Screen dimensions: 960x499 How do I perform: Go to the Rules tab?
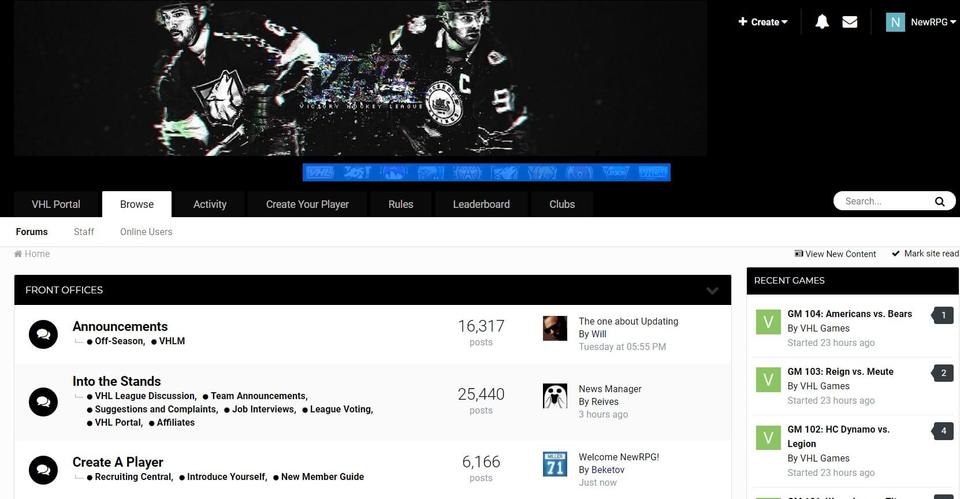coord(400,204)
